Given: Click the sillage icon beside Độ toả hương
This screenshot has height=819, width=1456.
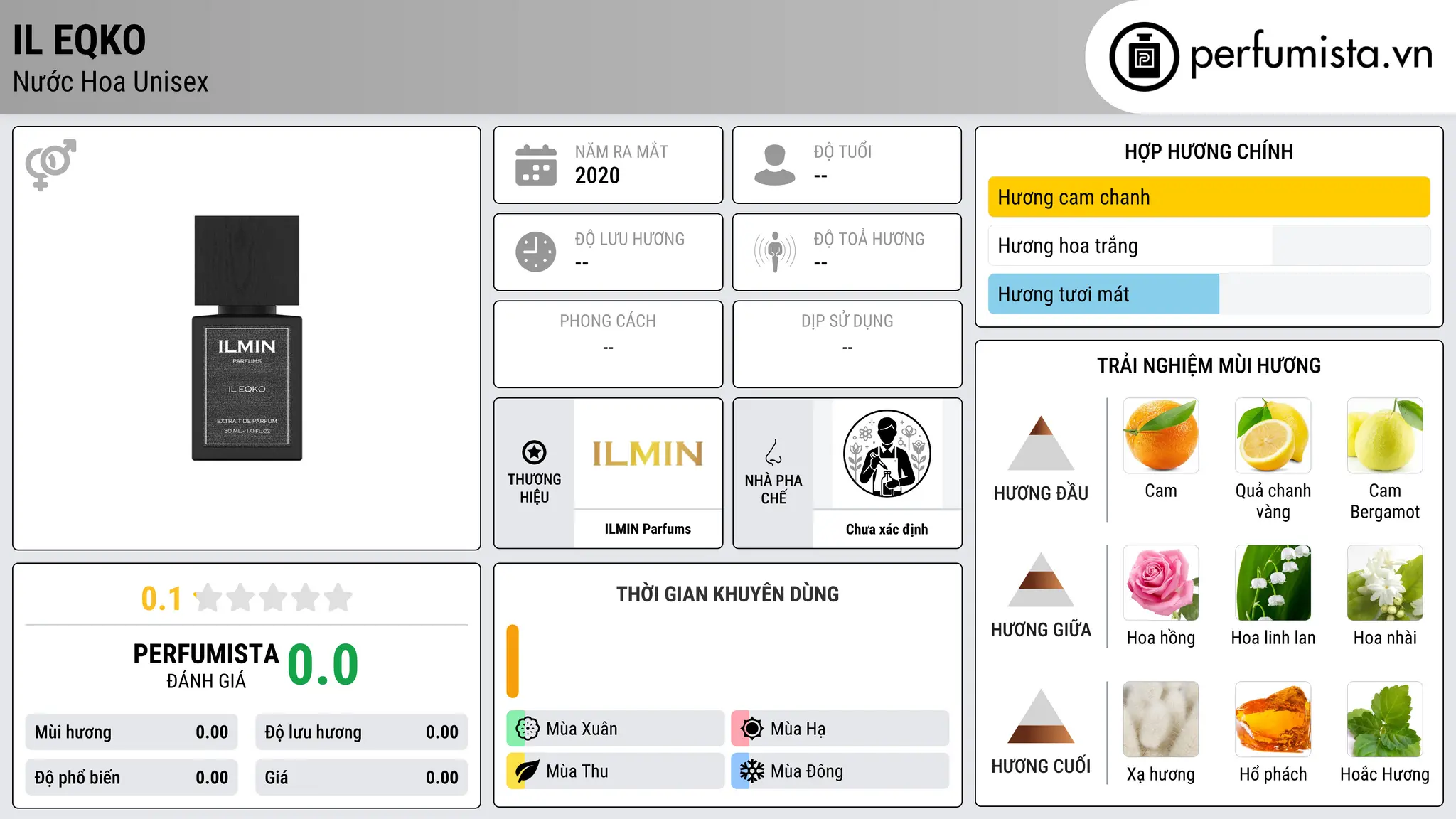Looking at the screenshot, I should pos(775,252).
